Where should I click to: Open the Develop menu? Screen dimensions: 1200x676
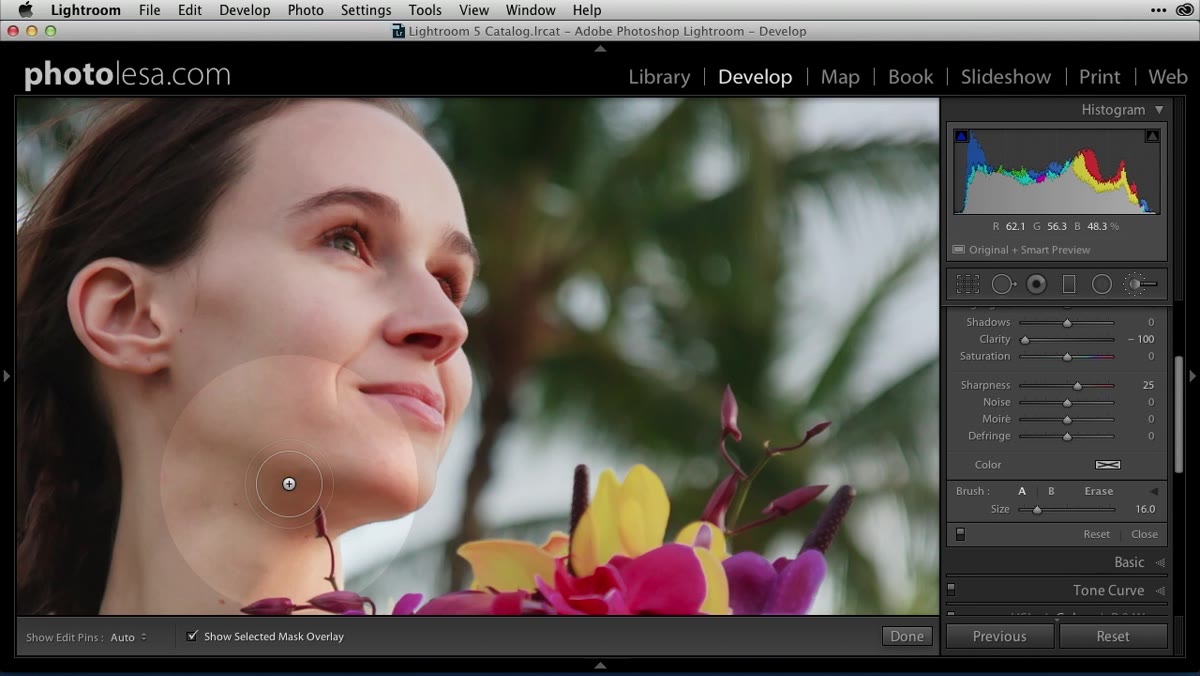click(x=245, y=10)
